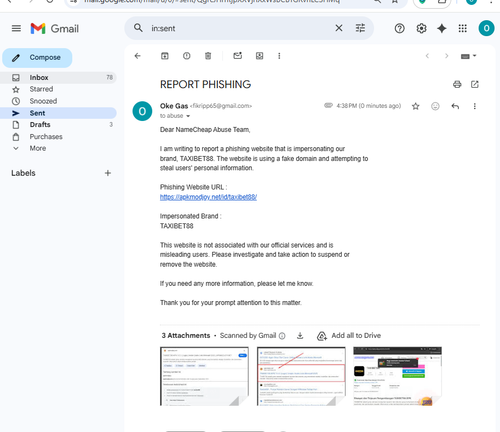Expand More sidebar items
The height and width of the screenshot is (432, 500).
[x=58, y=148]
